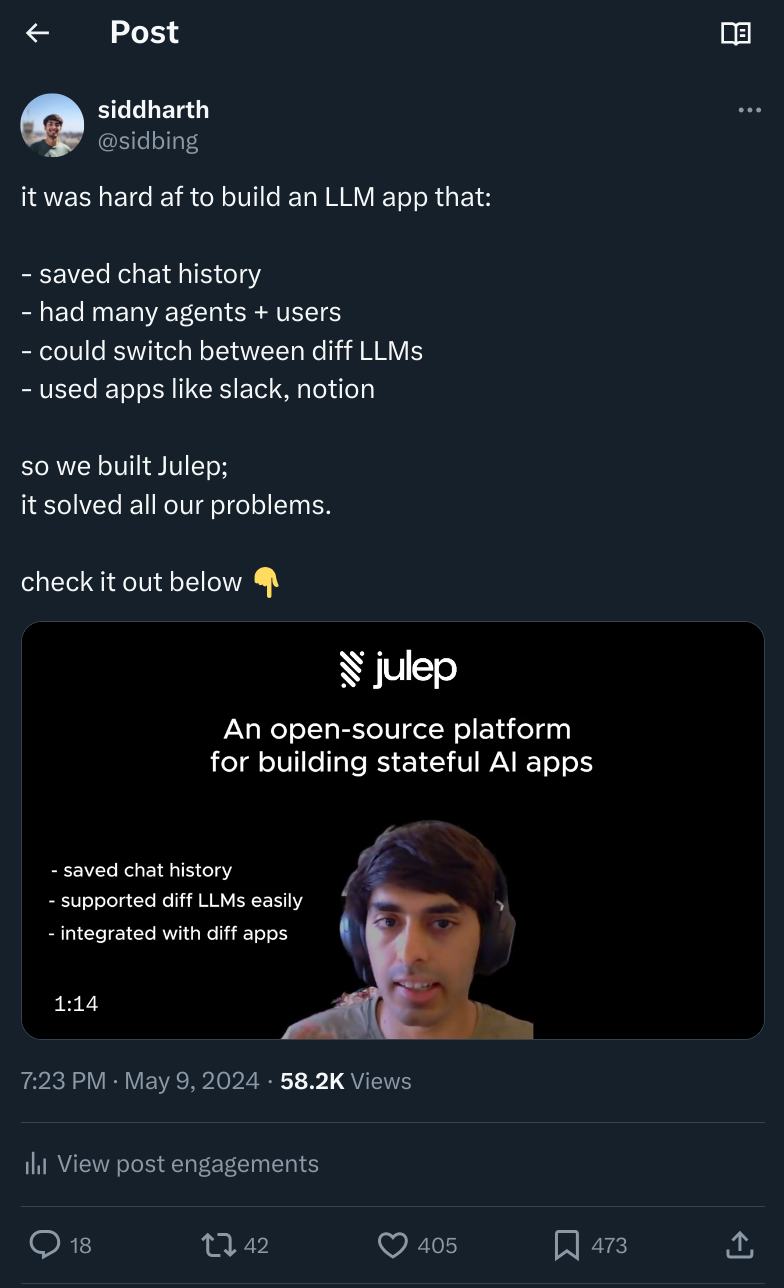Click the reply speech bubble icon
The height and width of the screenshot is (1288, 784).
[45, 1244]
